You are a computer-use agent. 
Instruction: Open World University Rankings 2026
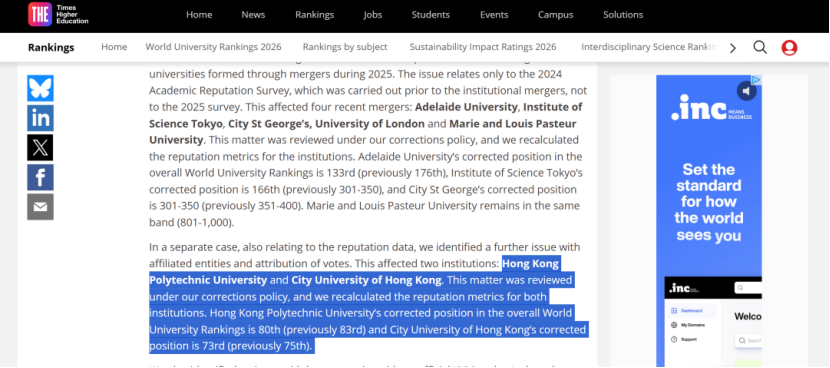tap(213, 47)
